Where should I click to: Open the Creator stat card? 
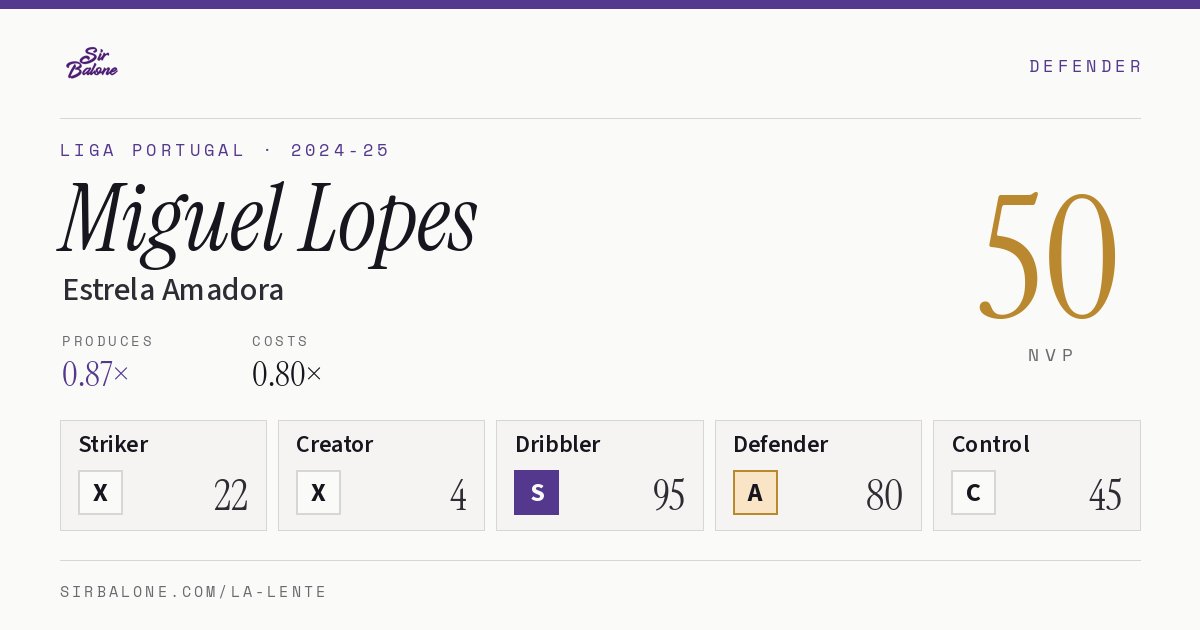pyautogui.click(x=381, y=475)
